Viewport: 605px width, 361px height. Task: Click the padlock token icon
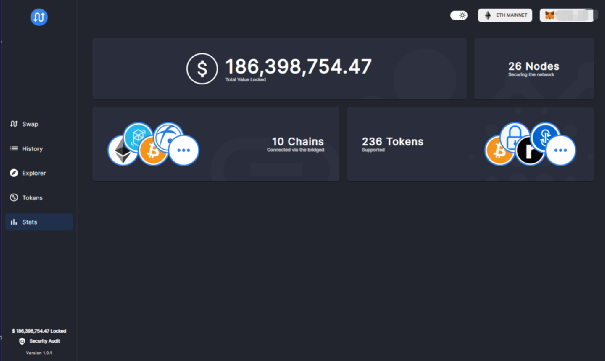pyautogui.click(x=515, y=136)
